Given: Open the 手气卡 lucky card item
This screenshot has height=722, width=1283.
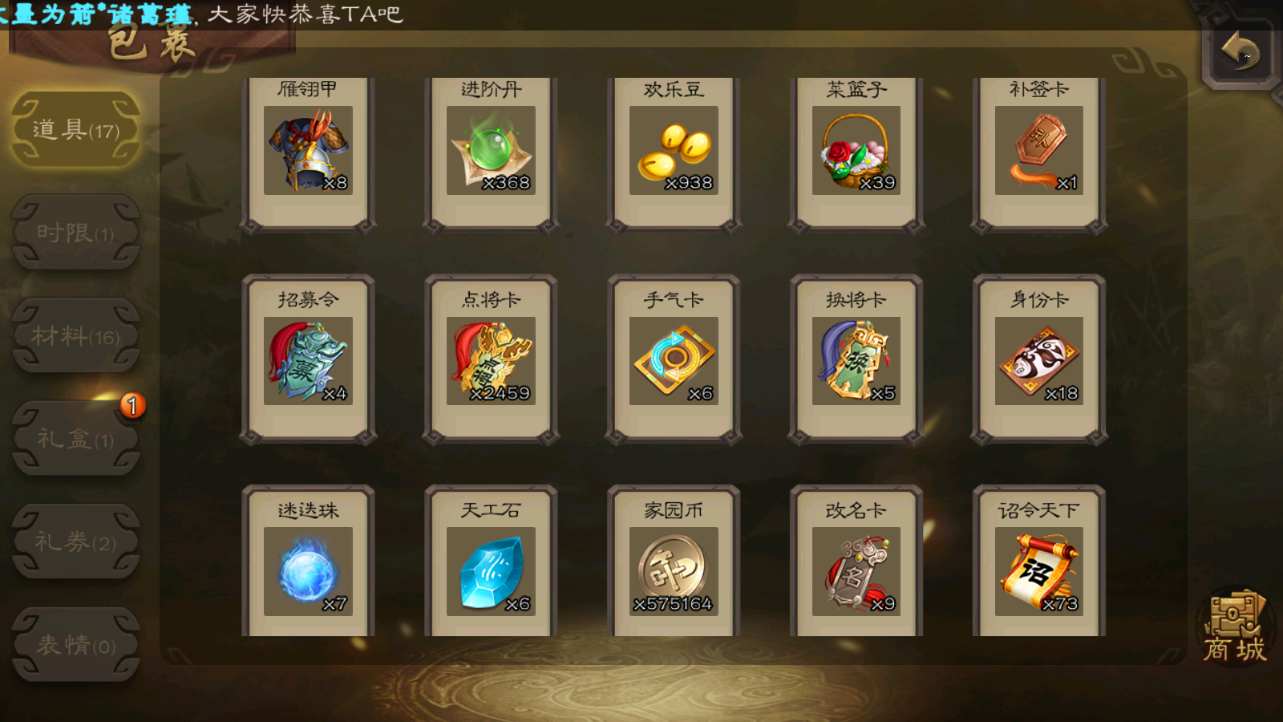Looking at the screenshot, I should (673, 360).
